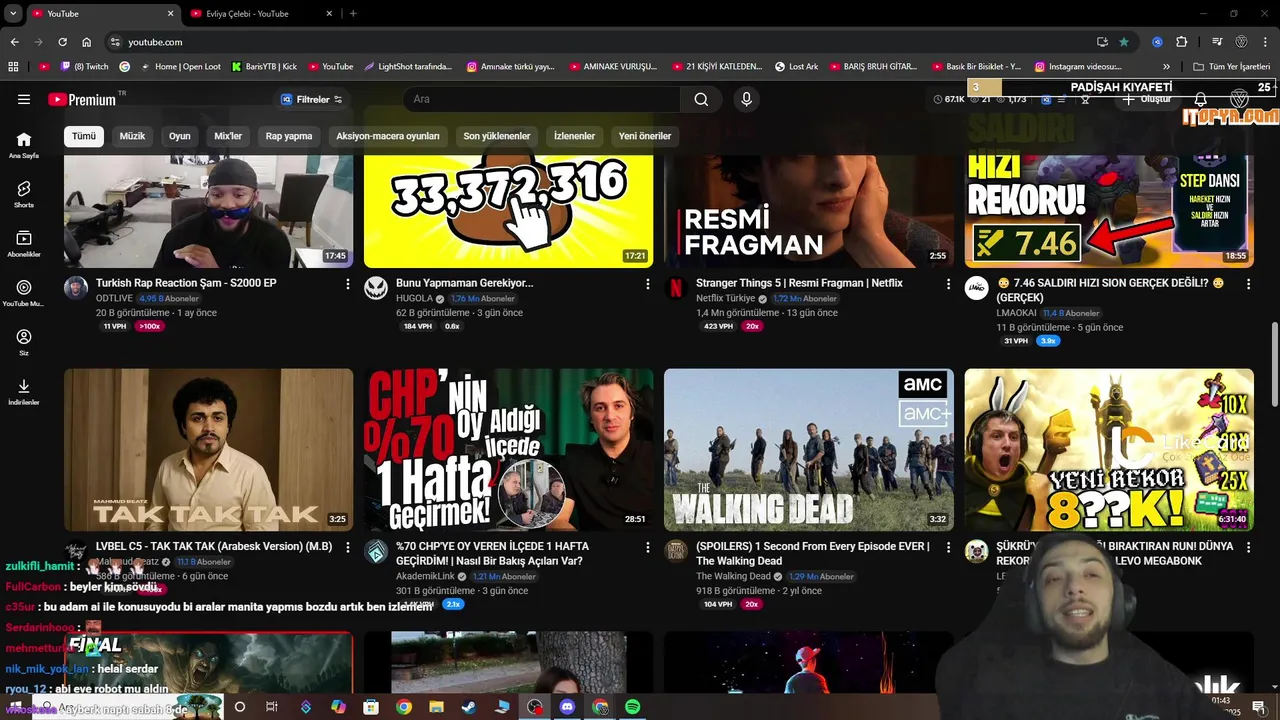Toggle the bookmark star in address bar
This screenshot has height=720, width=1280.
(x=1124, y=42)
